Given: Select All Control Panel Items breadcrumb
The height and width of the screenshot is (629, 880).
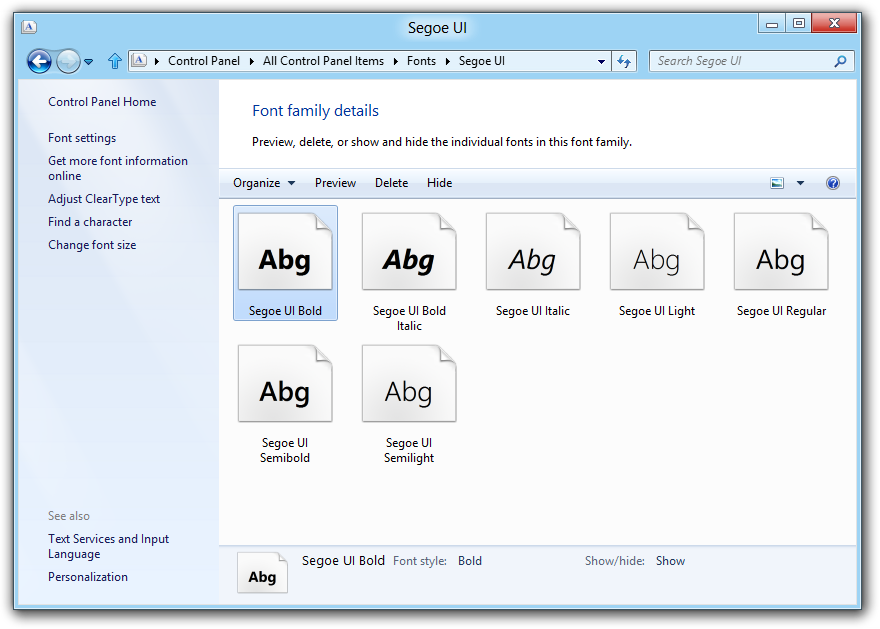Looking at the screenshot, I should (323, 61).
